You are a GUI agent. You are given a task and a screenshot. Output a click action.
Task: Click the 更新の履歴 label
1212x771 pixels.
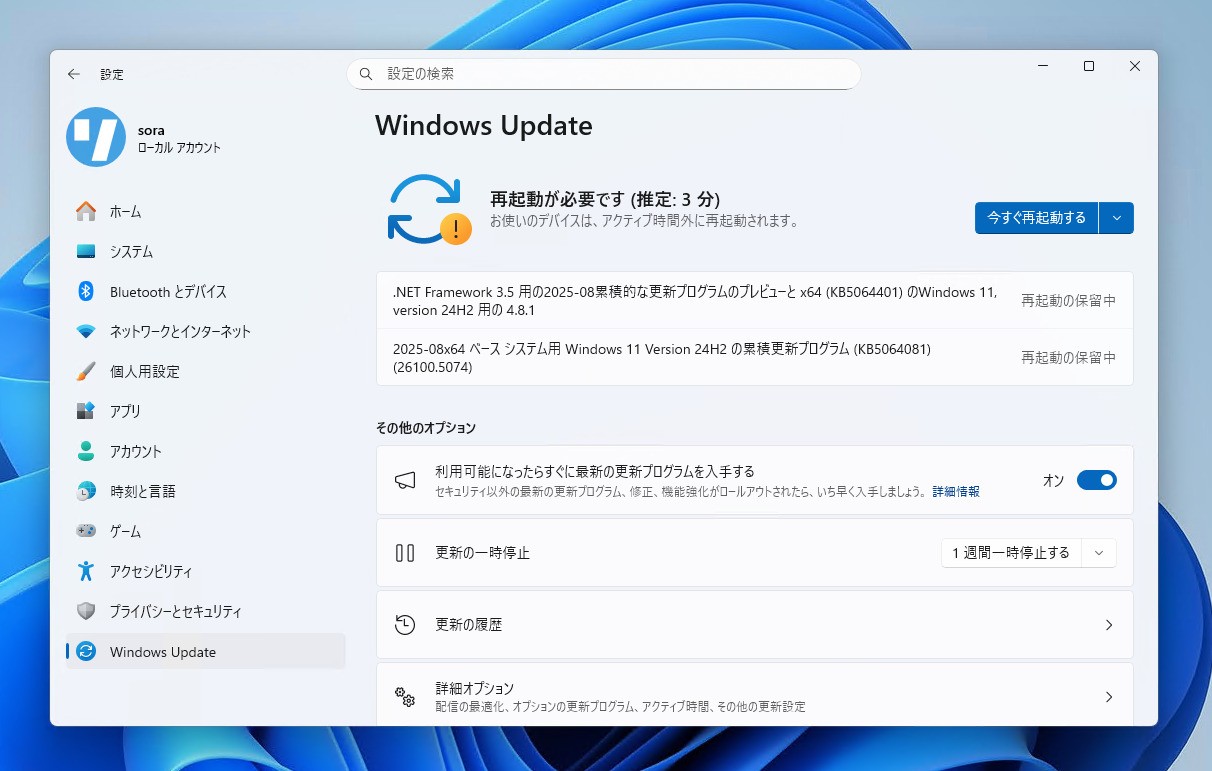468,625
